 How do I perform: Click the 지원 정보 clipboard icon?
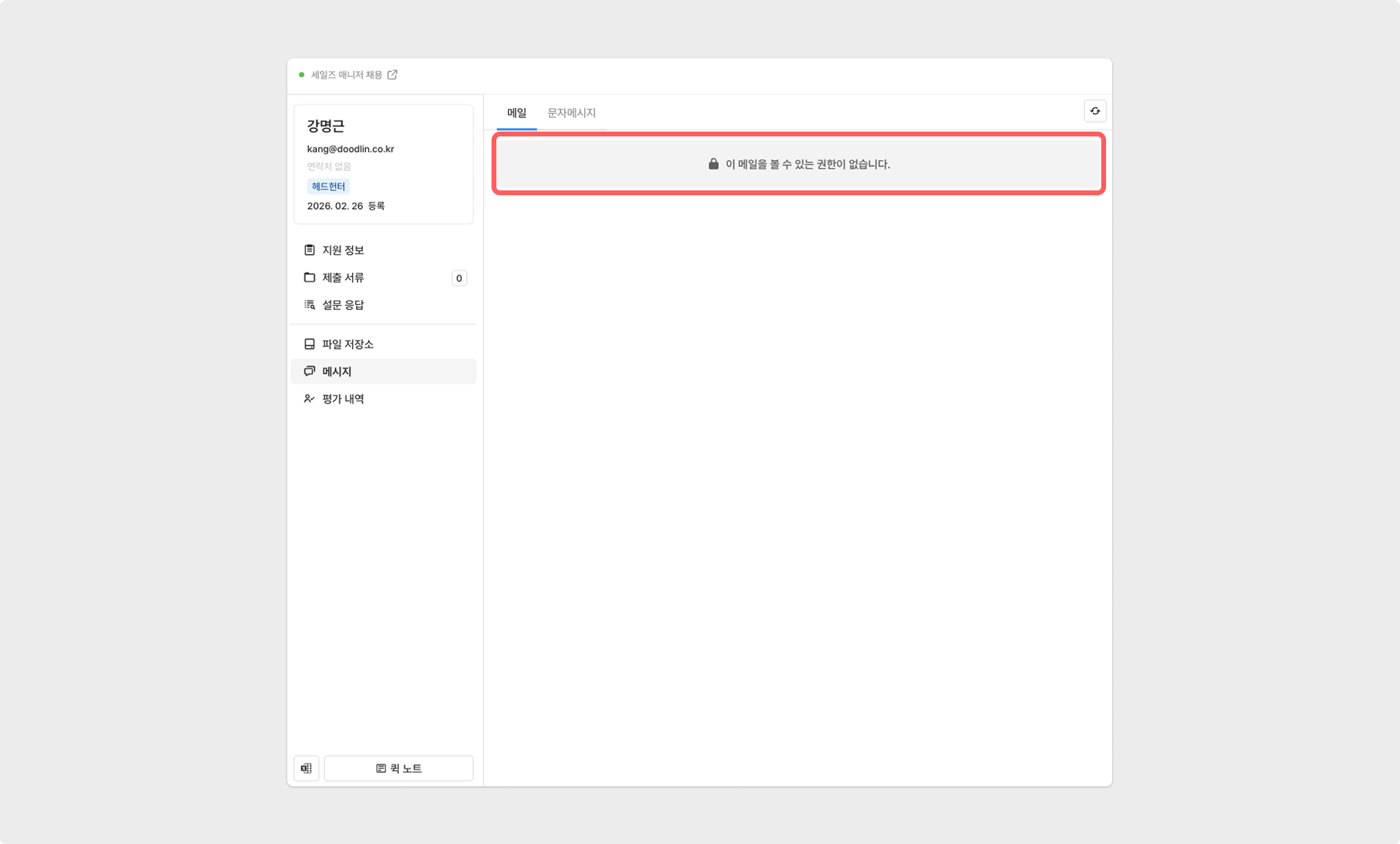tap(310, 250)
